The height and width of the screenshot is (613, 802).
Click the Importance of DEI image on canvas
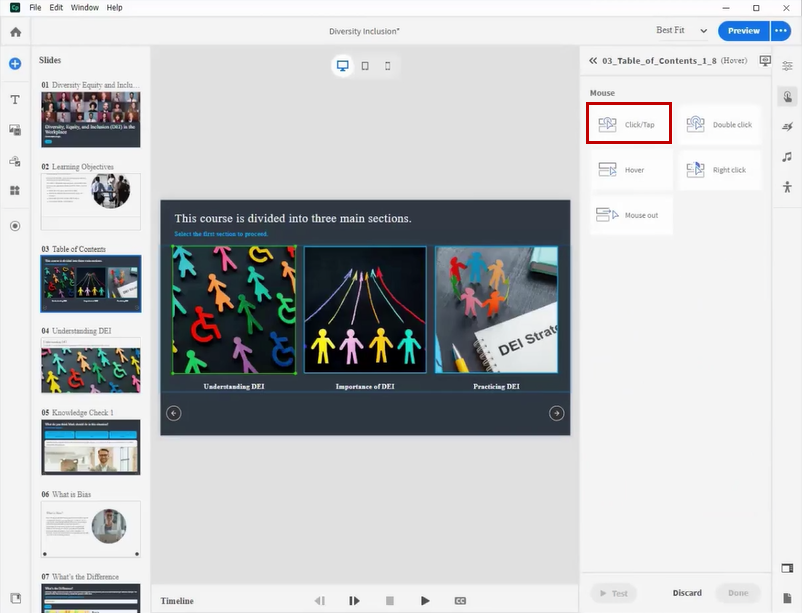365,310
